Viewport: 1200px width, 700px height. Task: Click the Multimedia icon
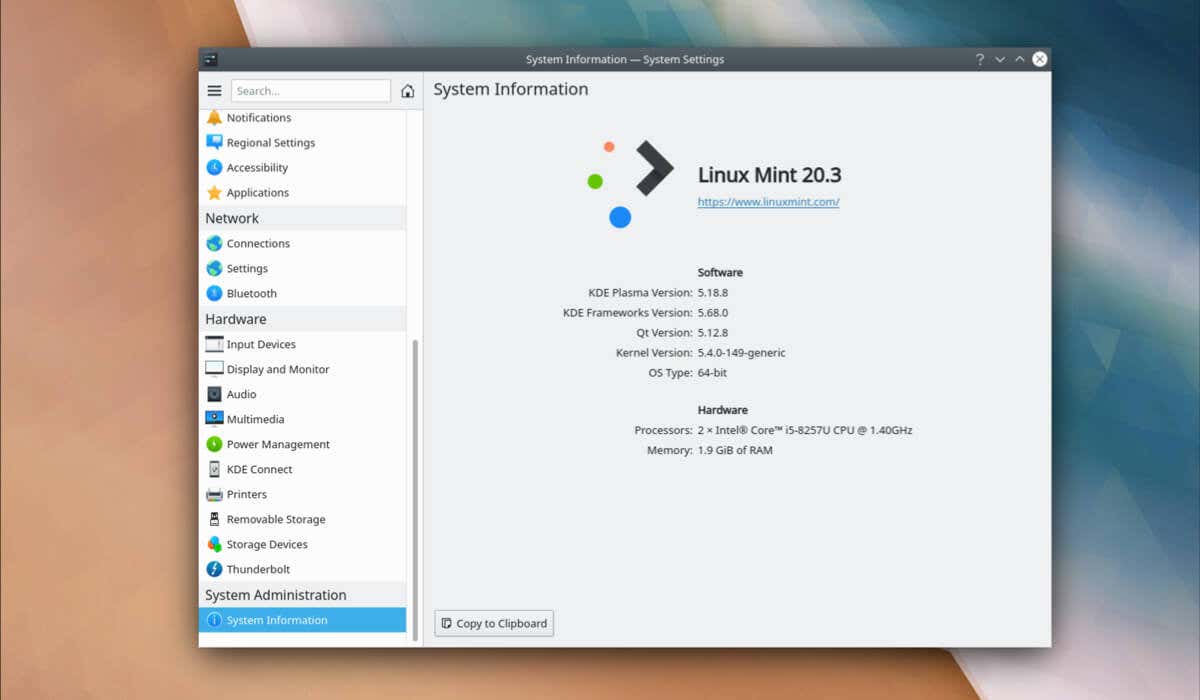[214, 419]
